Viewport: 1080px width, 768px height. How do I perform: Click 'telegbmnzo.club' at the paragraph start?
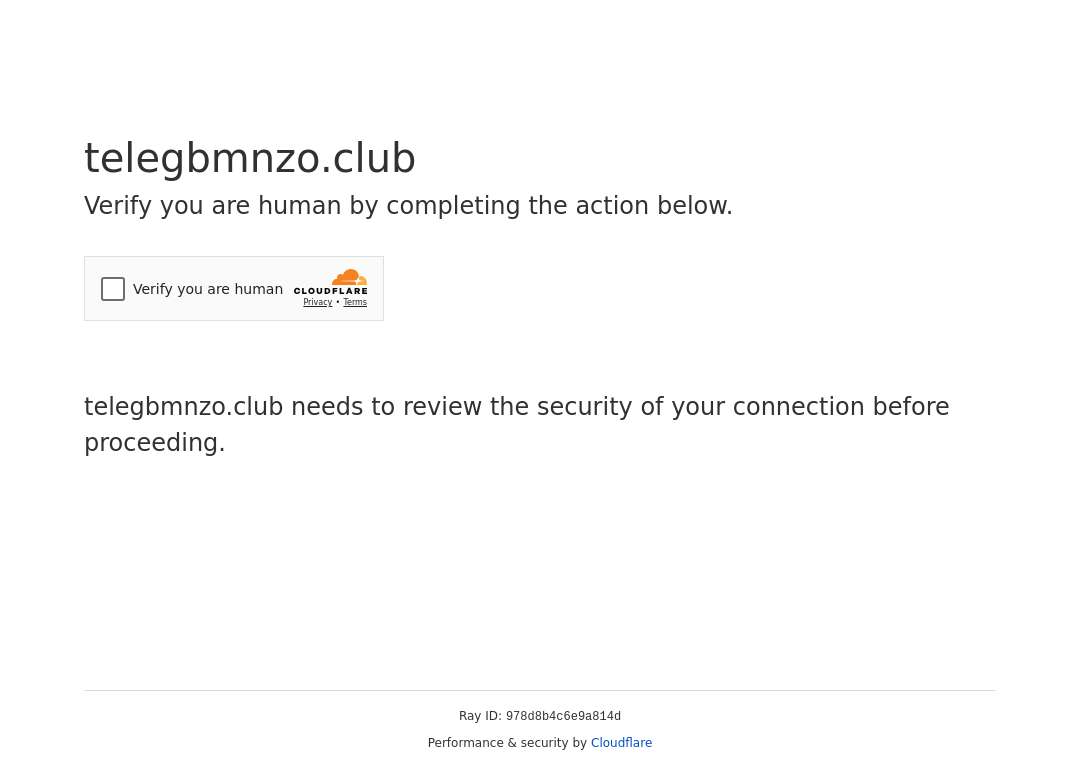pyautogui.click(x=184, y=407)
